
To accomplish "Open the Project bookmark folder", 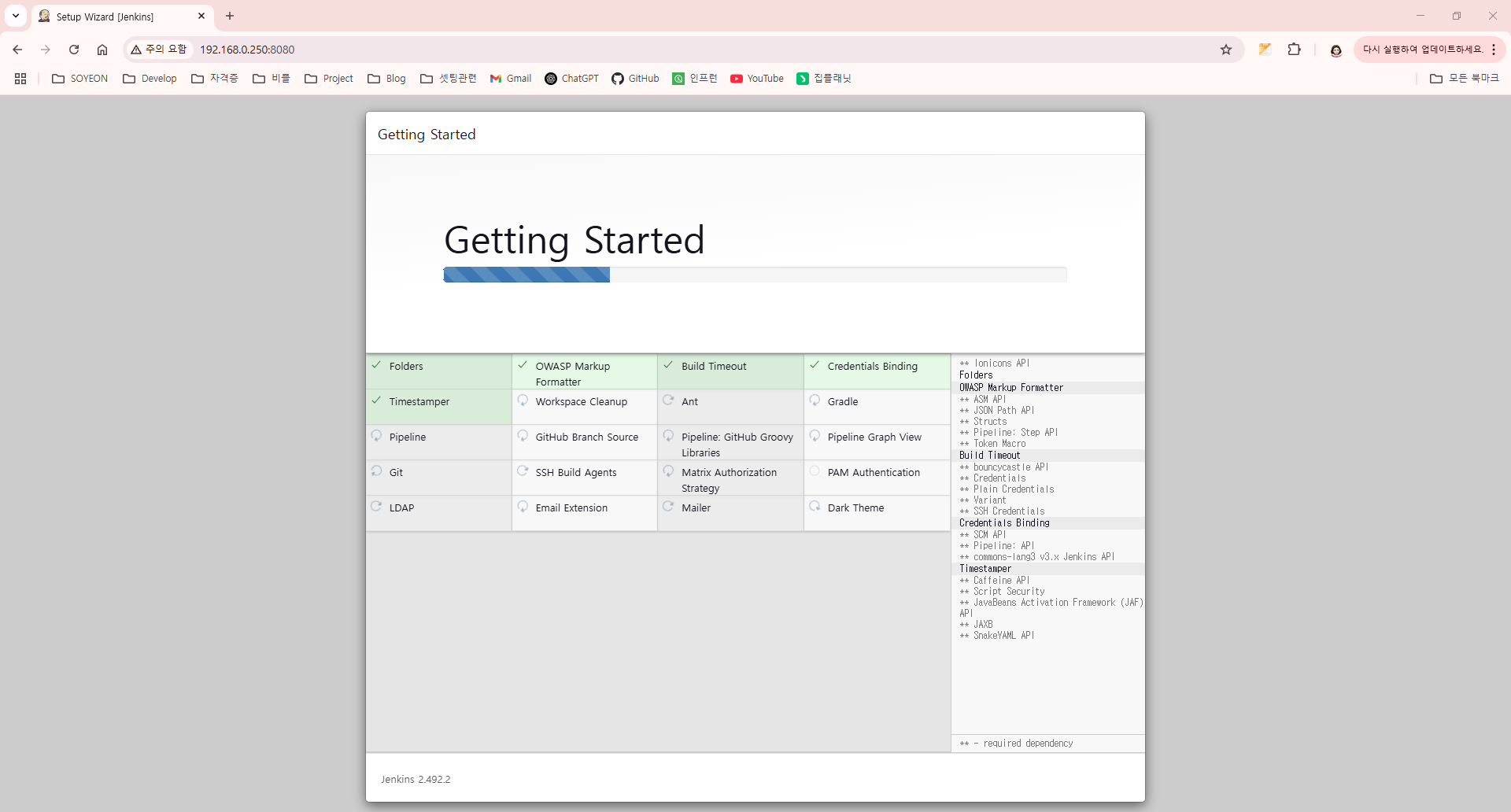I will point(329,79).
